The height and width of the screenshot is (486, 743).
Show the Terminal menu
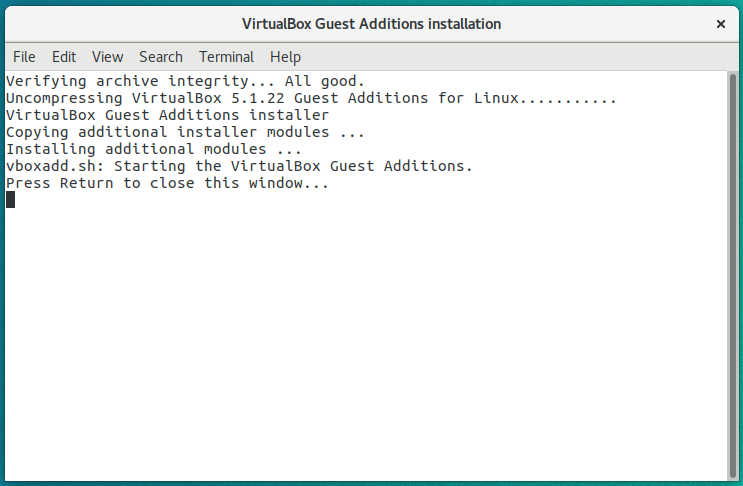tap(226, 57)
